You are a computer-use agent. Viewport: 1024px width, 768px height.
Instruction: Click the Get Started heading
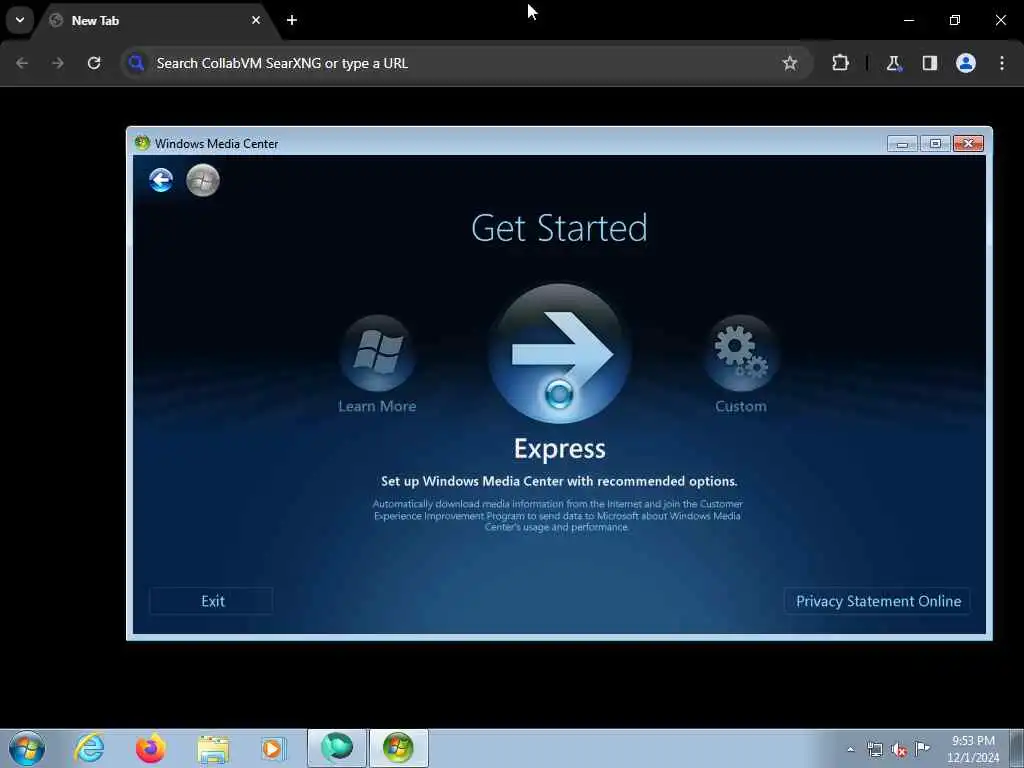pyautogui.click(x=559, y=228)
